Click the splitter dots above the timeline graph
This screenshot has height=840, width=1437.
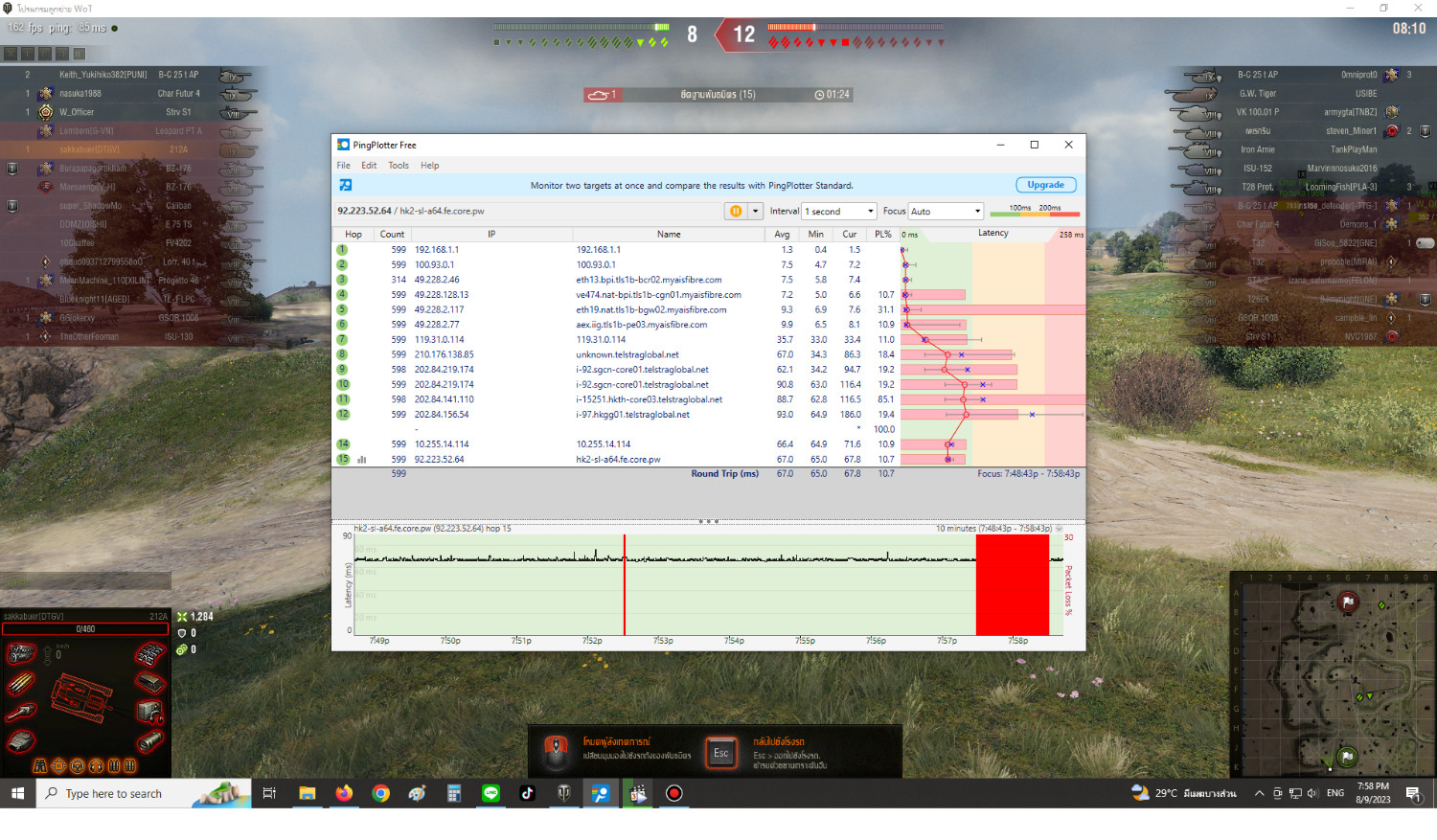point(709,522)
